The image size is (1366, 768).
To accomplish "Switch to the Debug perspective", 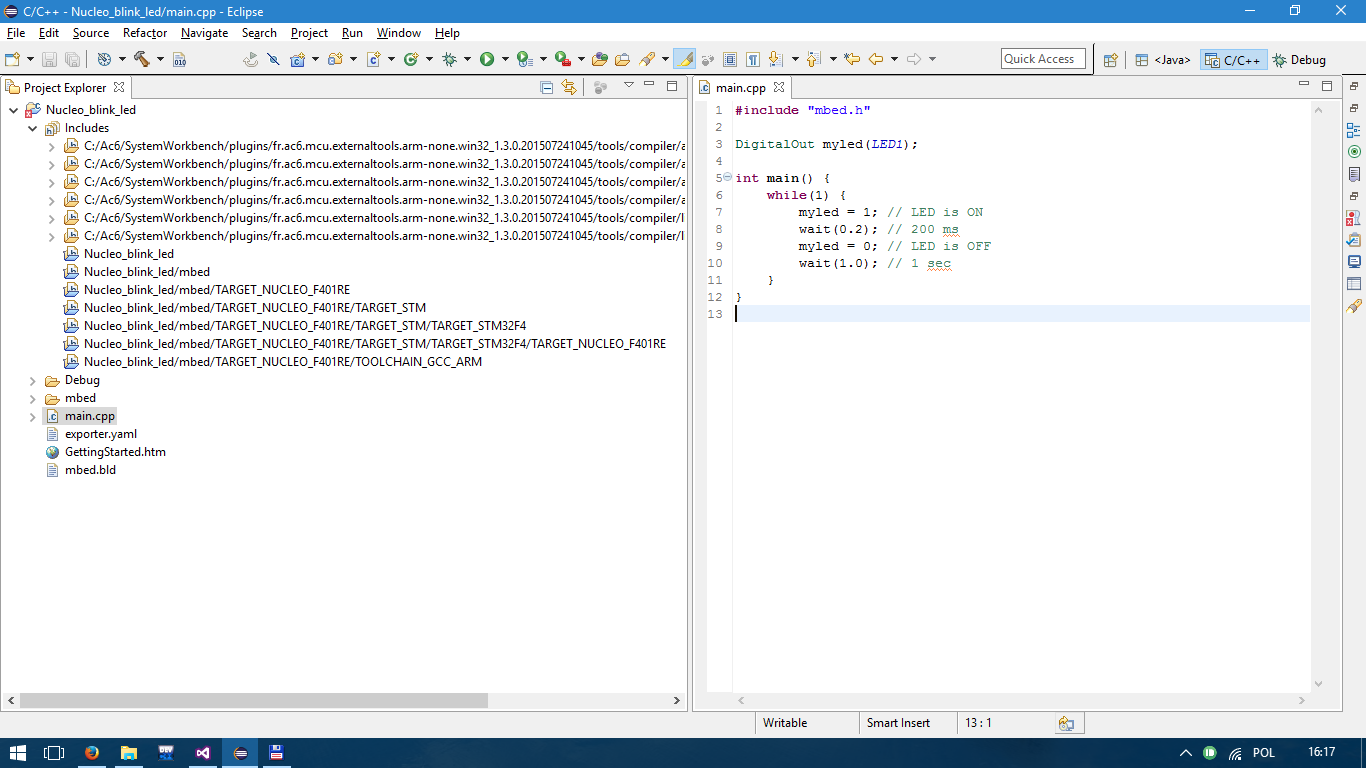I will coord(1299,60).
